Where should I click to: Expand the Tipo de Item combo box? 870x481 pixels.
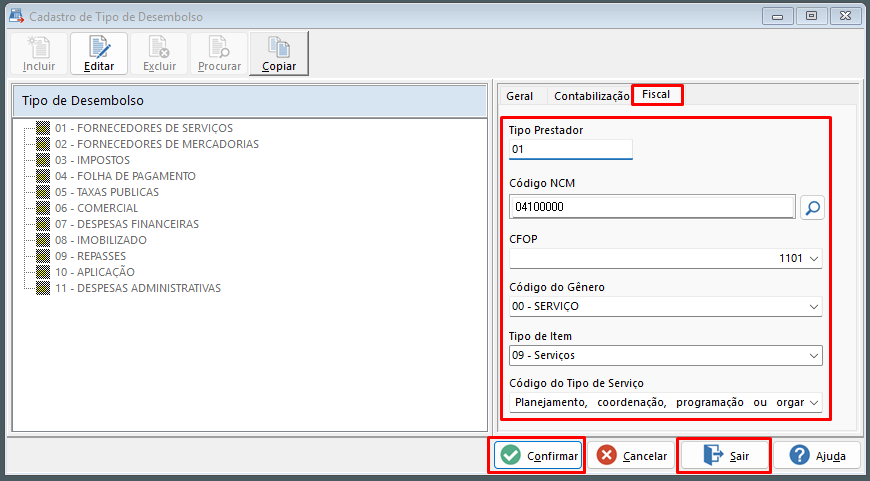coord(665,355)
